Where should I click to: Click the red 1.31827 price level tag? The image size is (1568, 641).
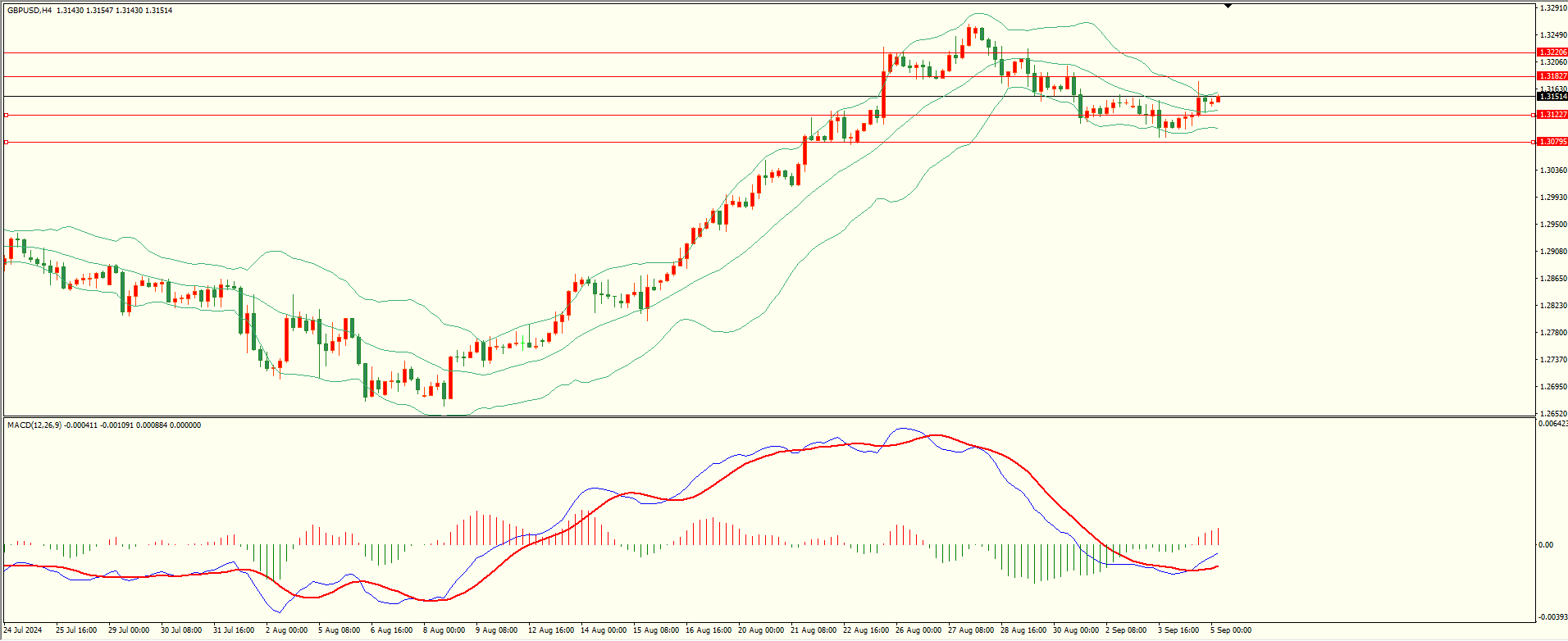pos(1552,76)
